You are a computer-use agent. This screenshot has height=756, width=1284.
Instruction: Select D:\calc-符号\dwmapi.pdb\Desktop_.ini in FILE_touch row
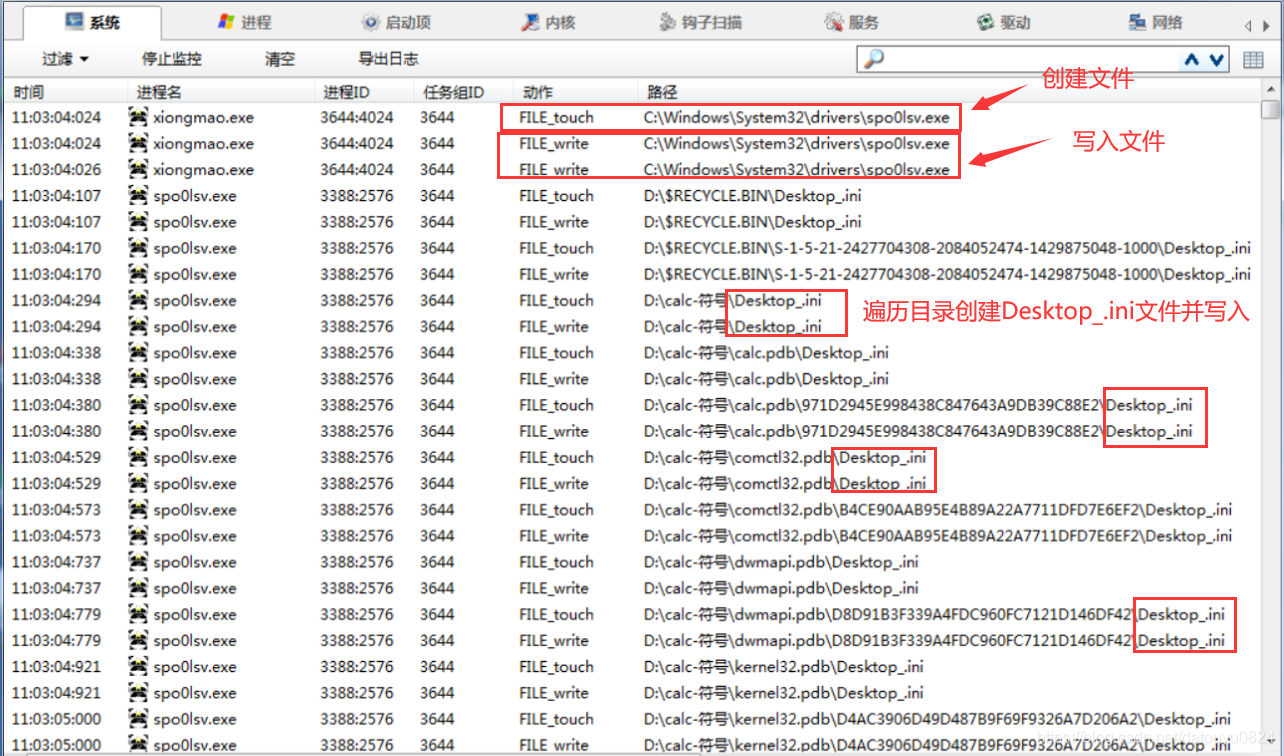point(783,562)
